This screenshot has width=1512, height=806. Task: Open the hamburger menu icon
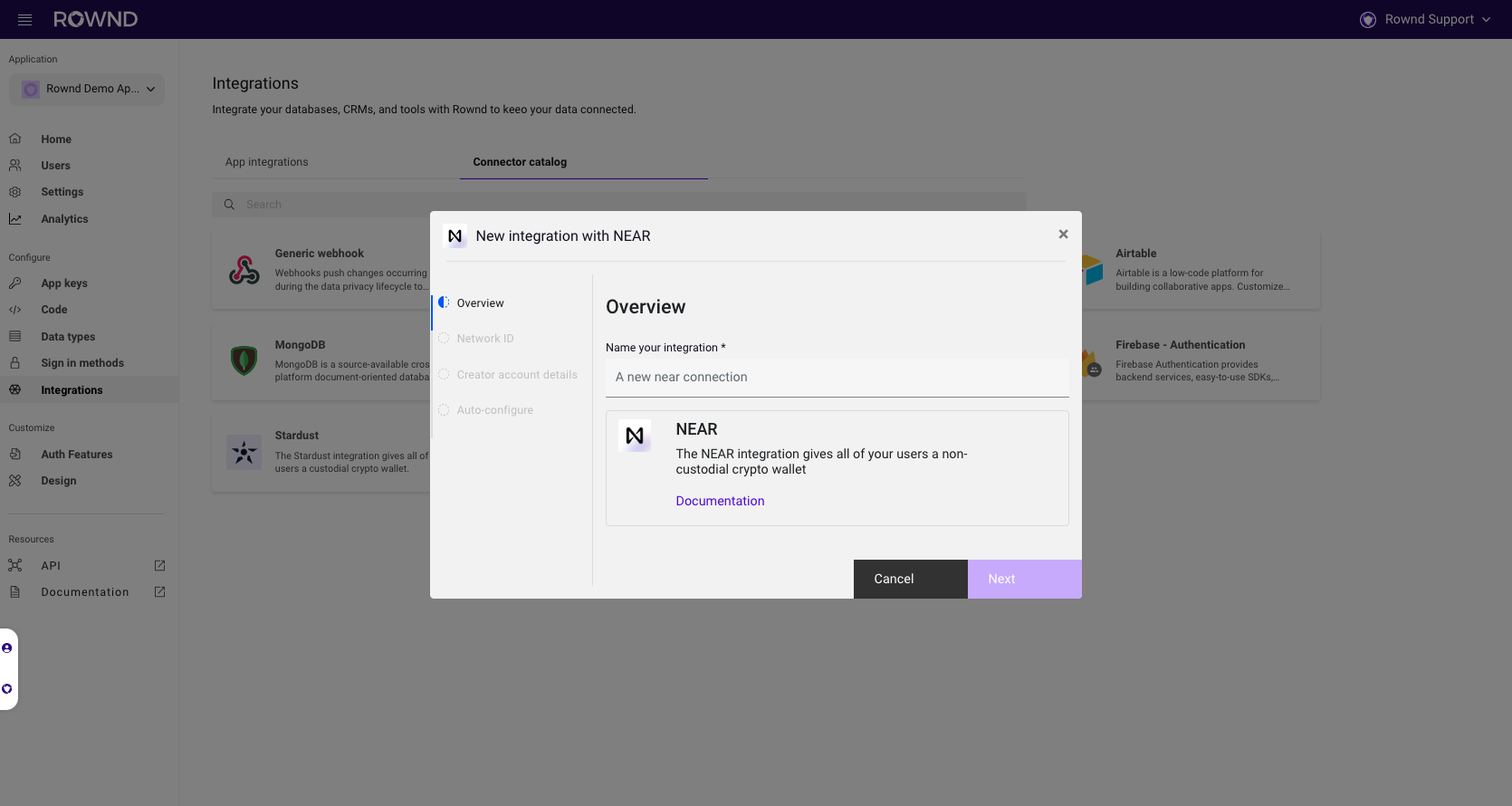tap(24, 19)
